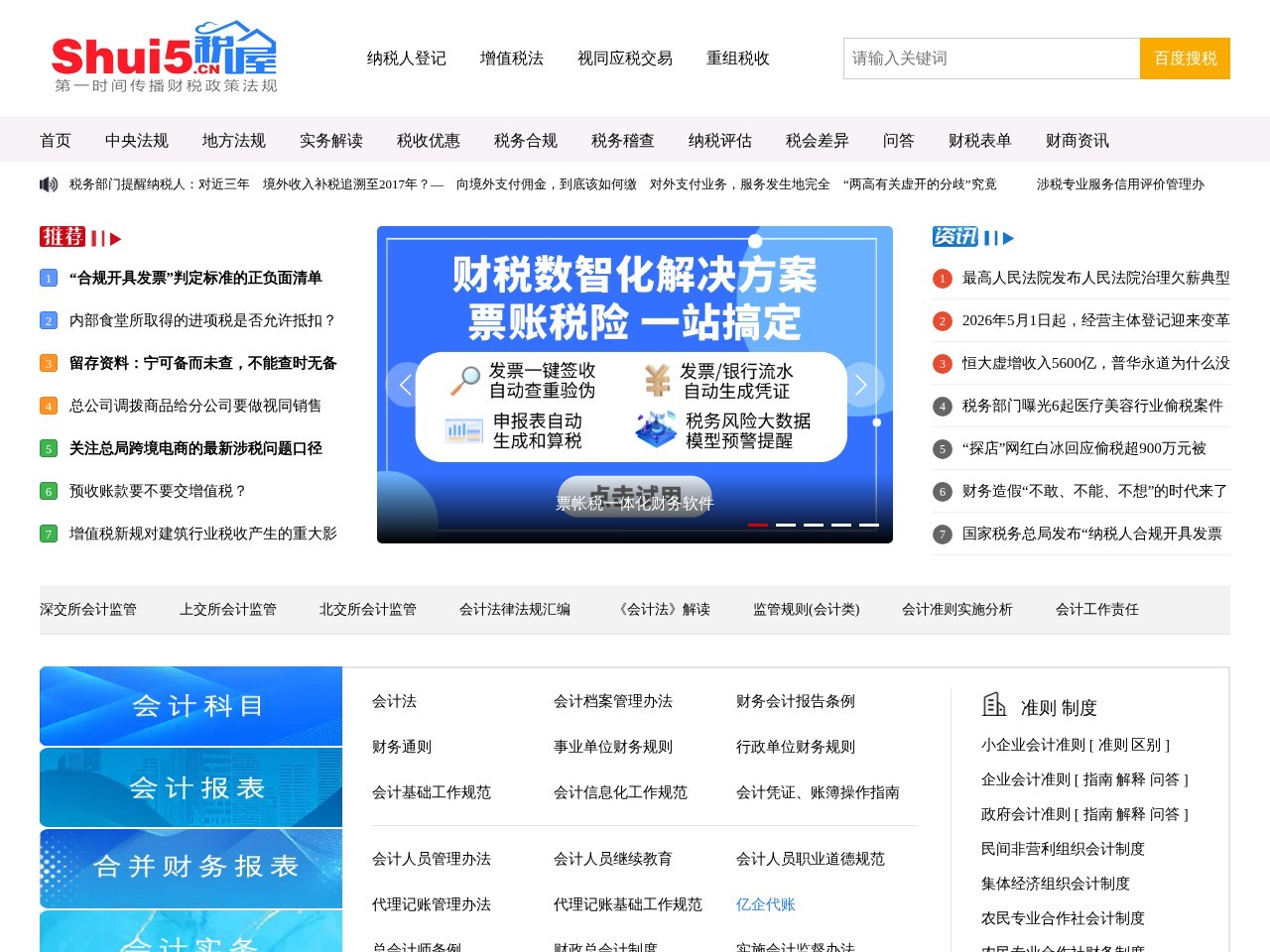Open the 集体经济组织会计制度 entry
1270x952 pixels.
(x=1056, y=884)
